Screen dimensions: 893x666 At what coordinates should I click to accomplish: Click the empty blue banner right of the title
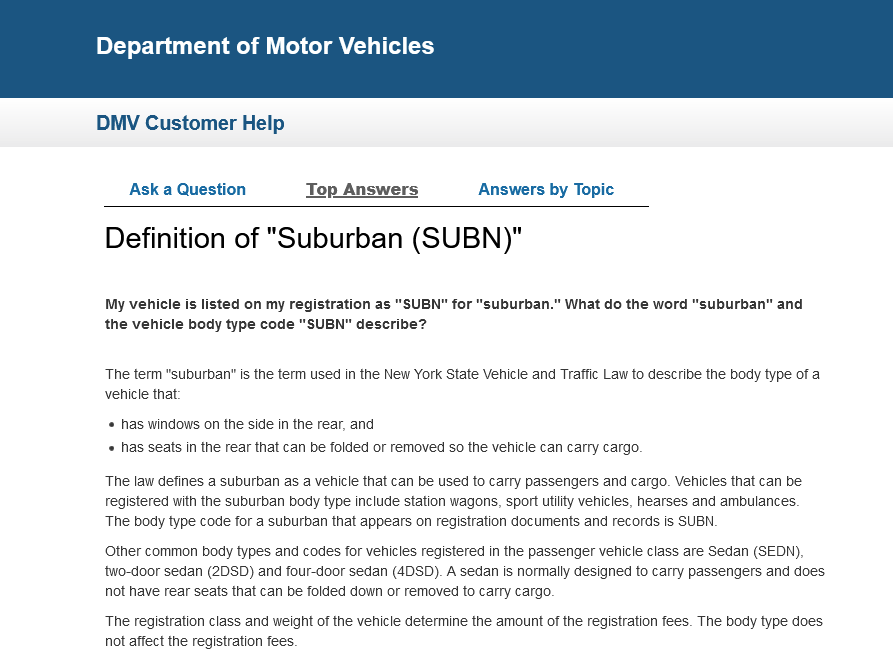click(x=661, y=47)
